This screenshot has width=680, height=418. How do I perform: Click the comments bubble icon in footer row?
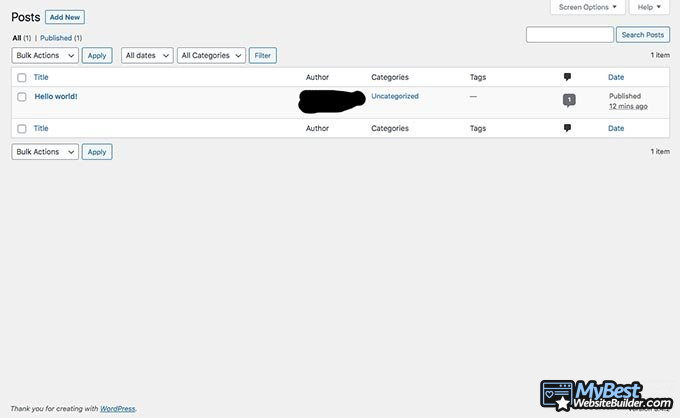pos(568,128)
